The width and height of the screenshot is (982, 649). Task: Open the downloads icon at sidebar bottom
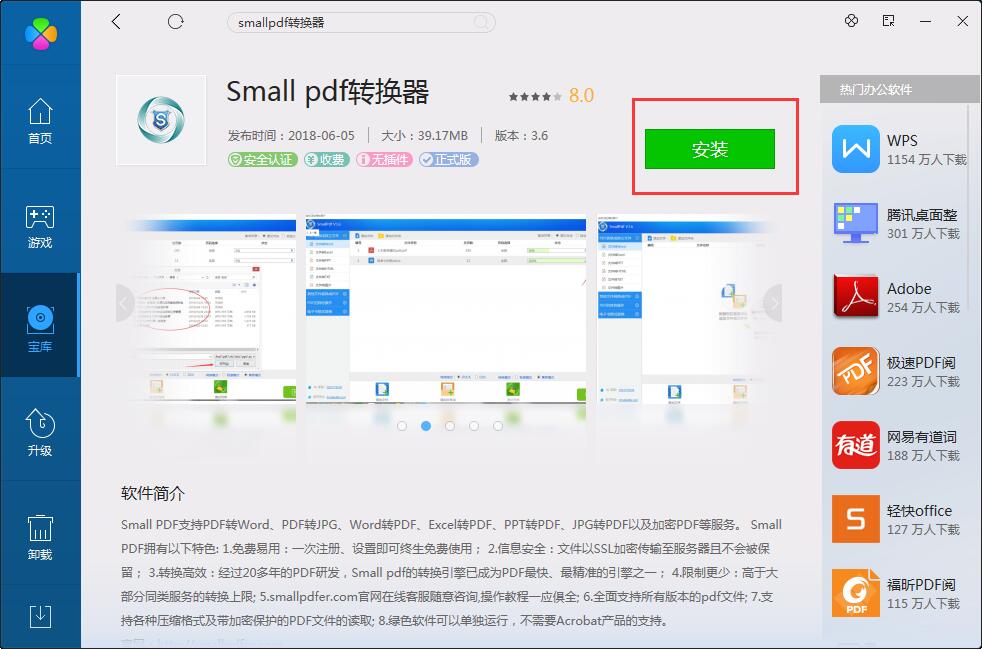click(41, 616)
